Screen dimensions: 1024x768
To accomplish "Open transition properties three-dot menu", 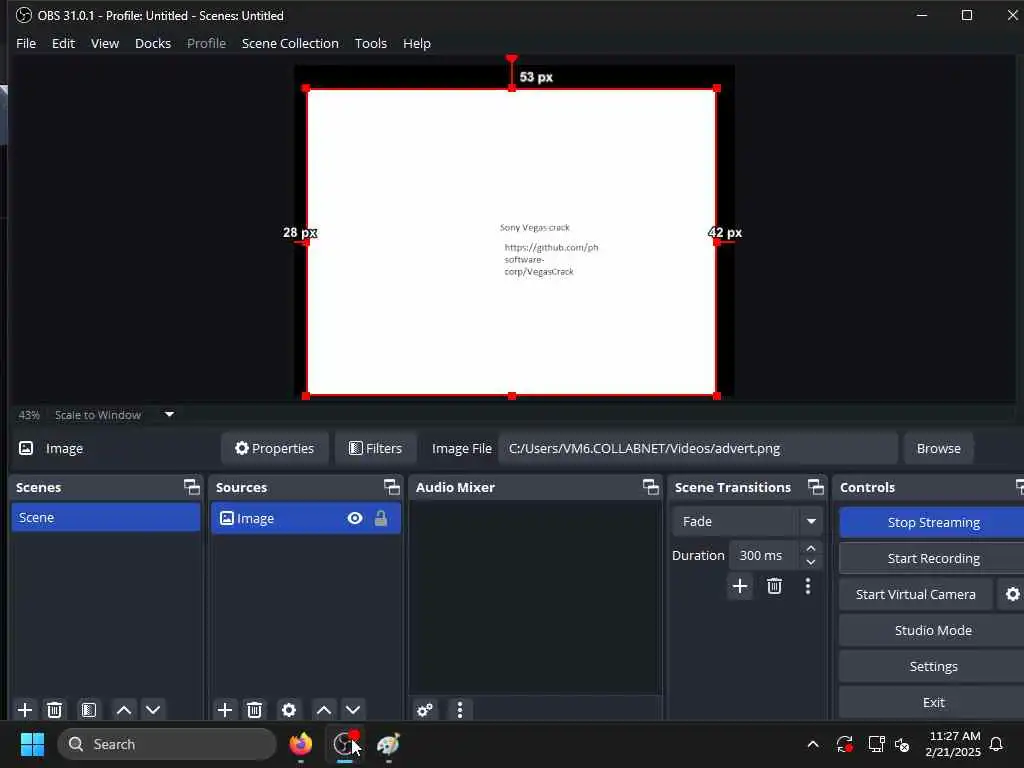I will tap(808, 586).
